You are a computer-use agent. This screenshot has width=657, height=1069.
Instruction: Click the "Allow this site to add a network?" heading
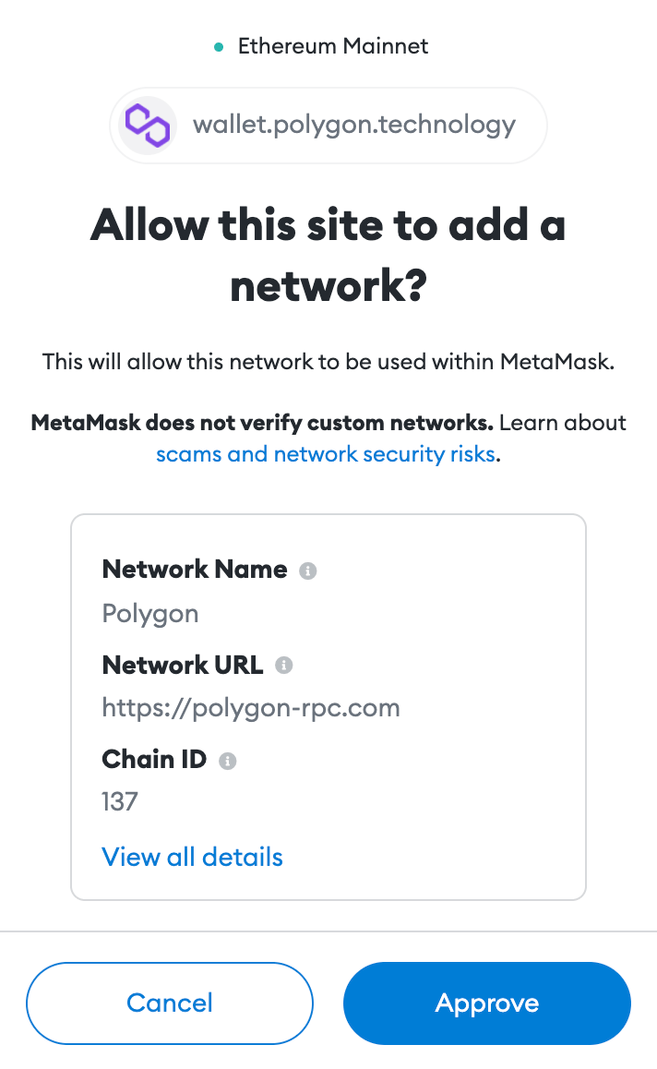point(328,256)
